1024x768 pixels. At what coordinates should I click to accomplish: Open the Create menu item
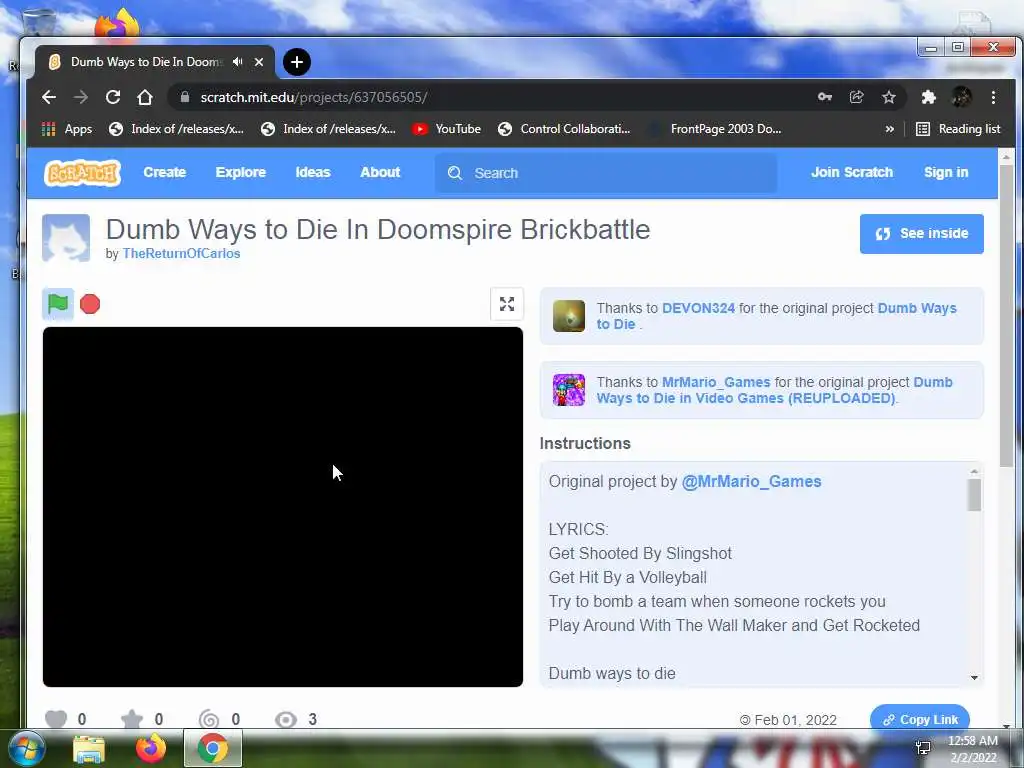tap(165, 172)
